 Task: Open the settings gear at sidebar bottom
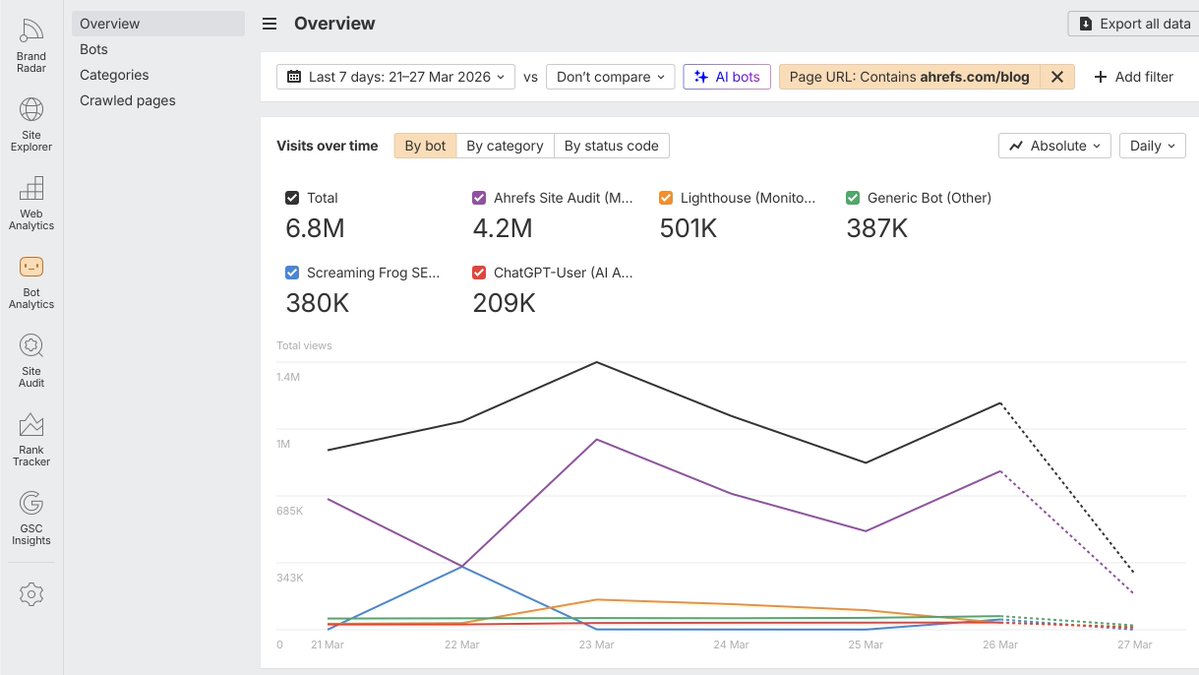coord(30,594)
